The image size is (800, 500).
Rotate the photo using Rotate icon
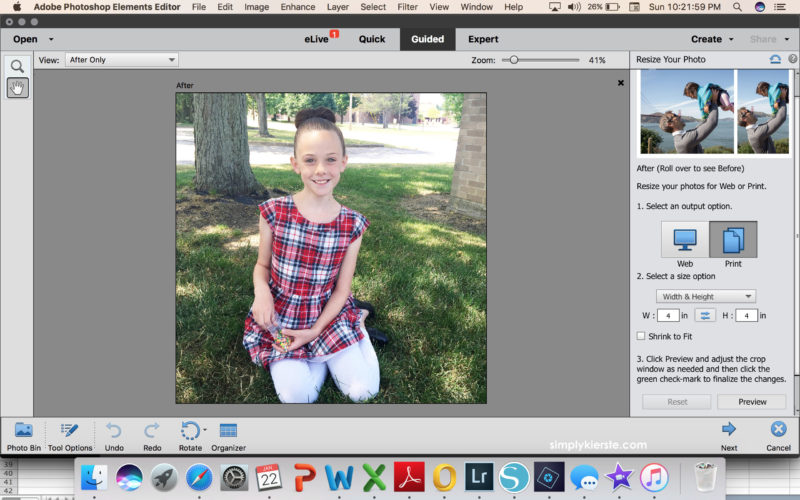[189, 430]
